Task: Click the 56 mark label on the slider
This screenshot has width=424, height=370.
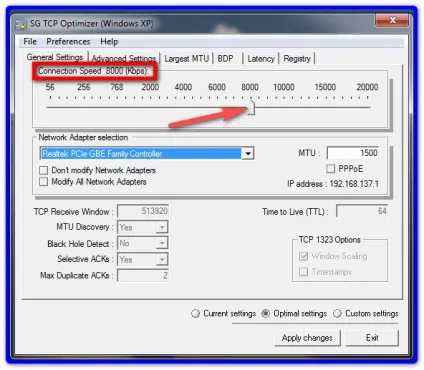Action: (50, 87)
